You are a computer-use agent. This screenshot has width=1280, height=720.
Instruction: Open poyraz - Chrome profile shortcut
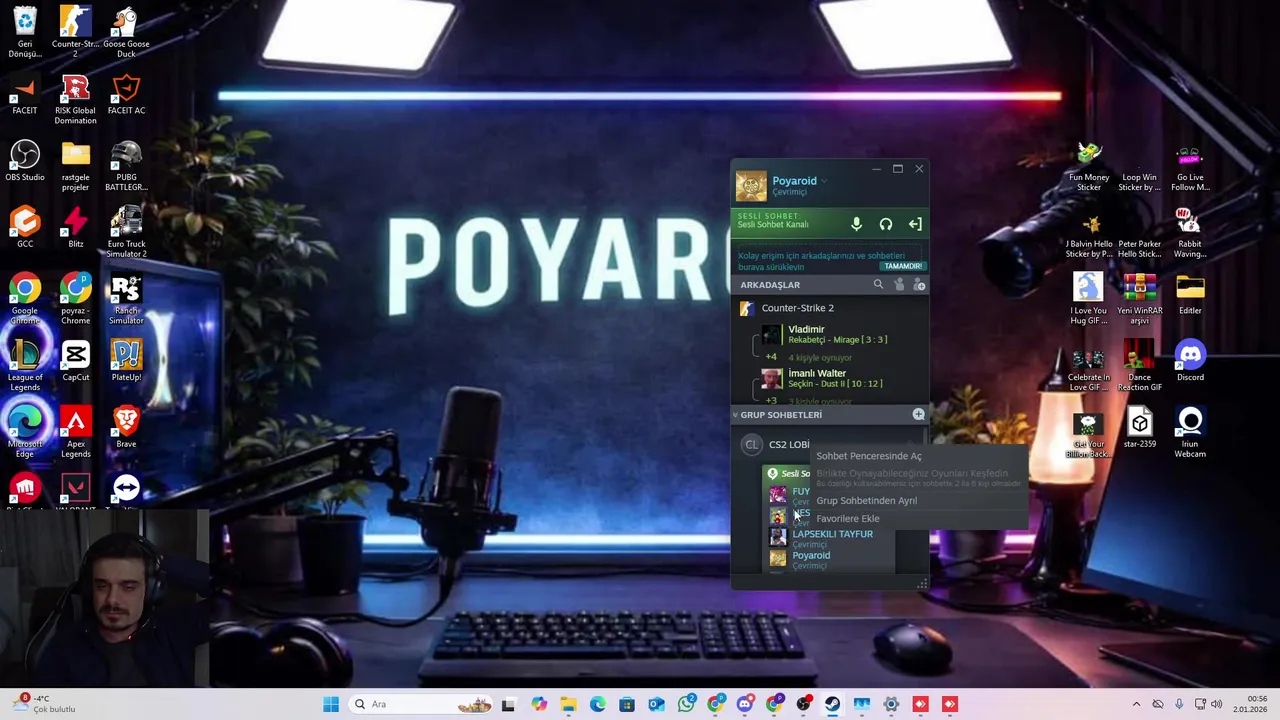75,298
